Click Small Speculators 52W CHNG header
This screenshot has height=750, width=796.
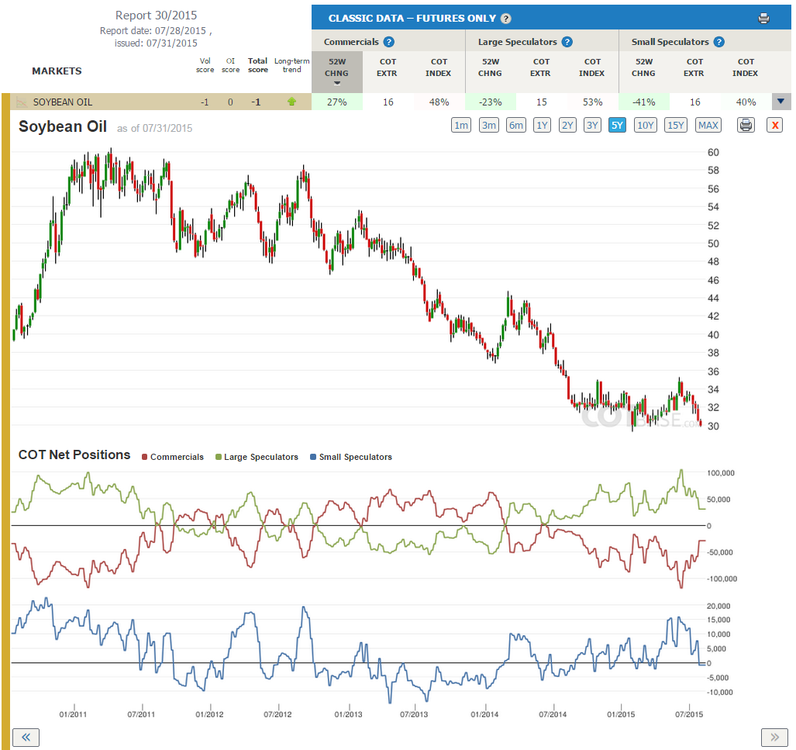[644, 68]
